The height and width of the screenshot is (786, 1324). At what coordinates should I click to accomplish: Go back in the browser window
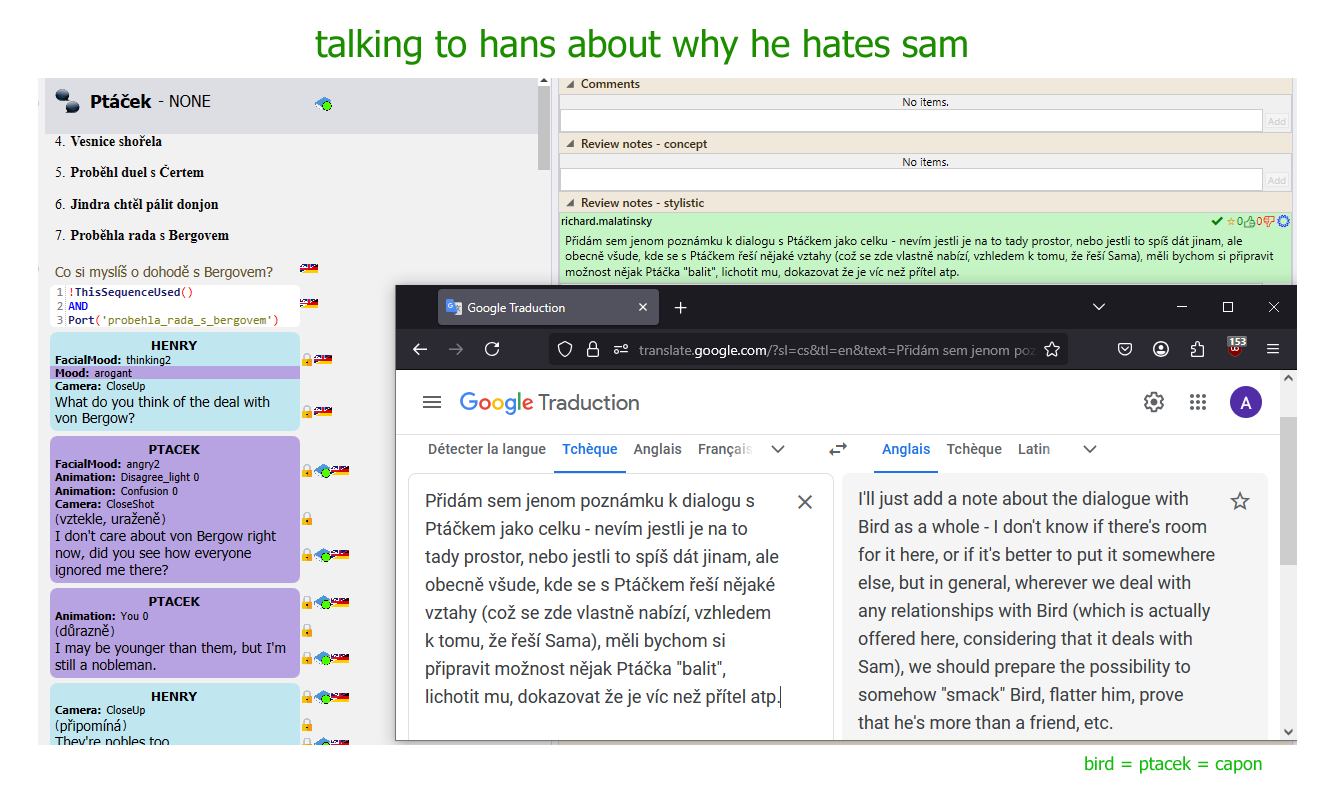[420, 349]
